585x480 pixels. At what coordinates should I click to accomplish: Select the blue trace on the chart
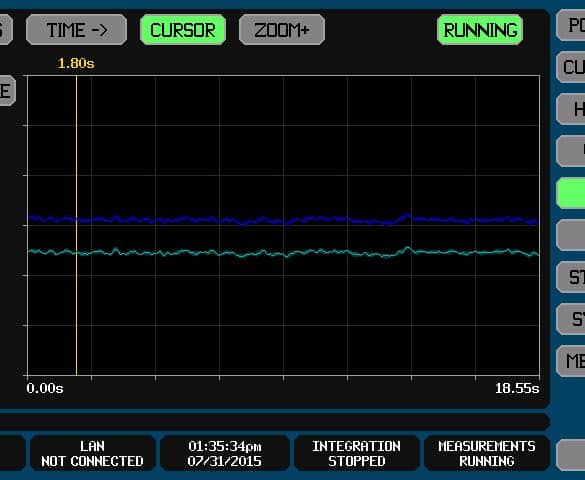click(x=284, y=220)
